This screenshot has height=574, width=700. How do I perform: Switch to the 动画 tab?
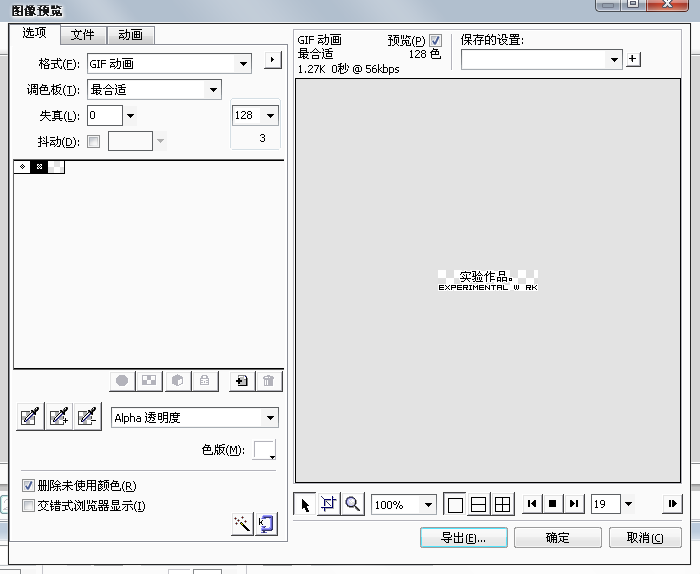(130, 35)
